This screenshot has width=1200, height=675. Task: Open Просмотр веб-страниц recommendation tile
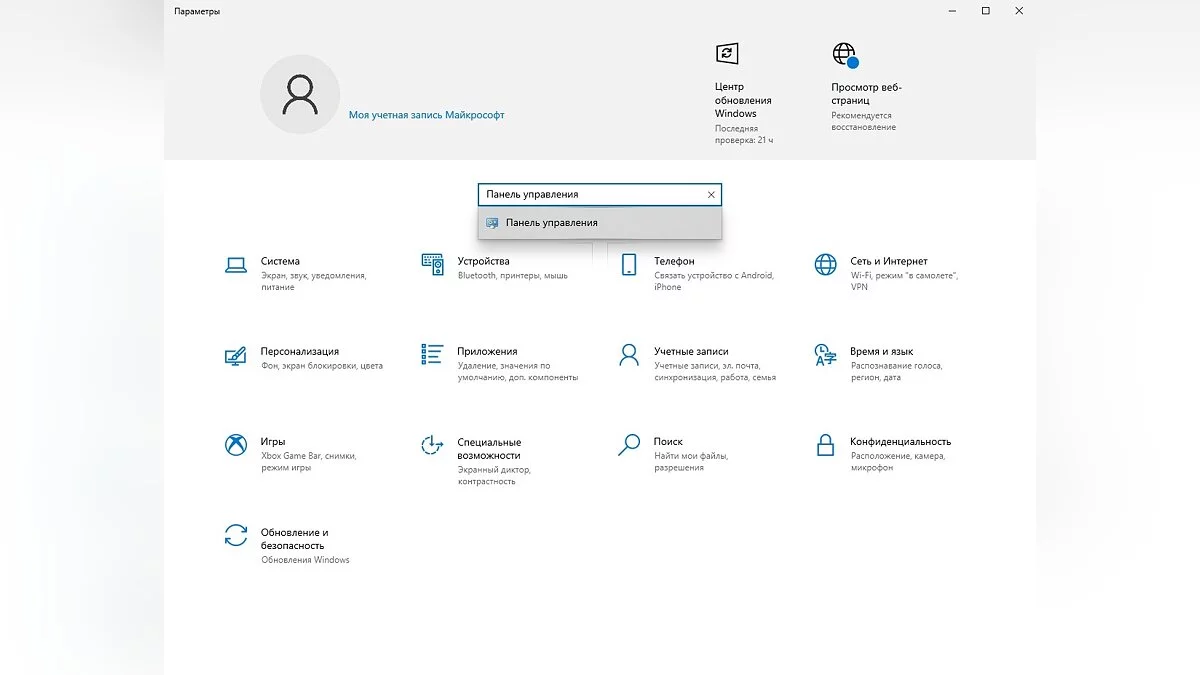[865, 88]
